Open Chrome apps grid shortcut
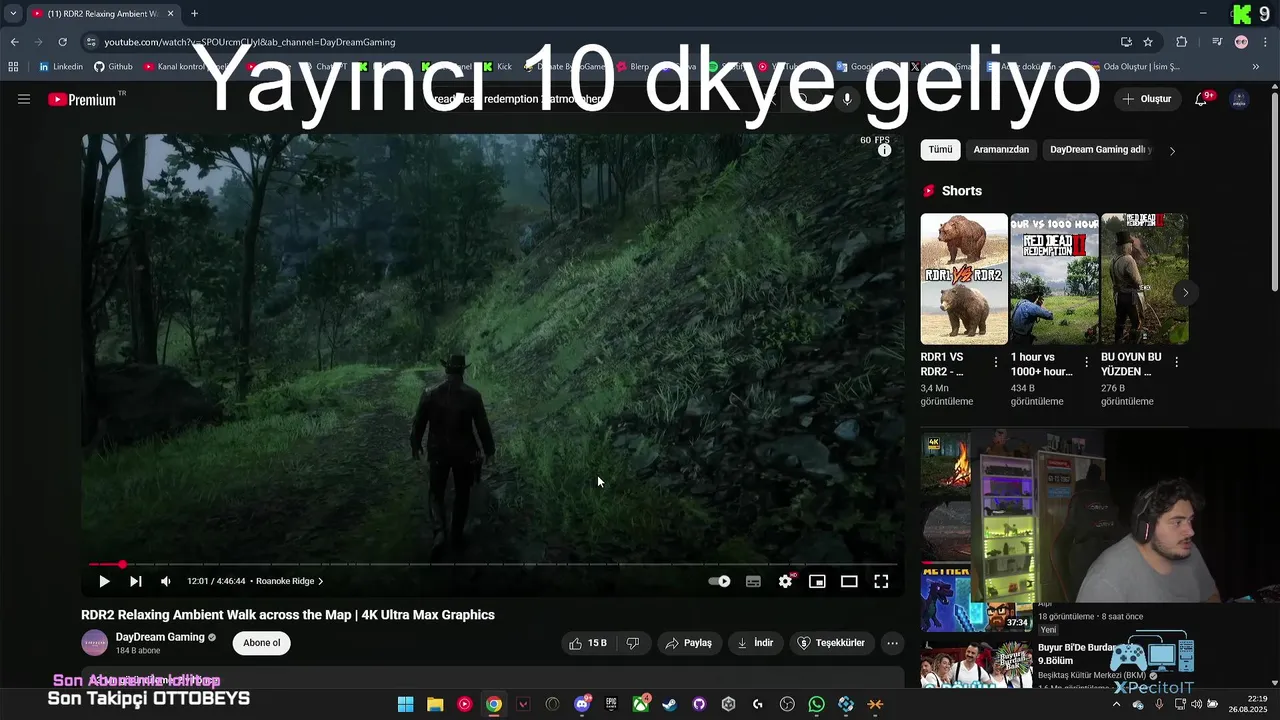Image resolution: width=1280 pixels, height=720 pixels. click(13, 67)
